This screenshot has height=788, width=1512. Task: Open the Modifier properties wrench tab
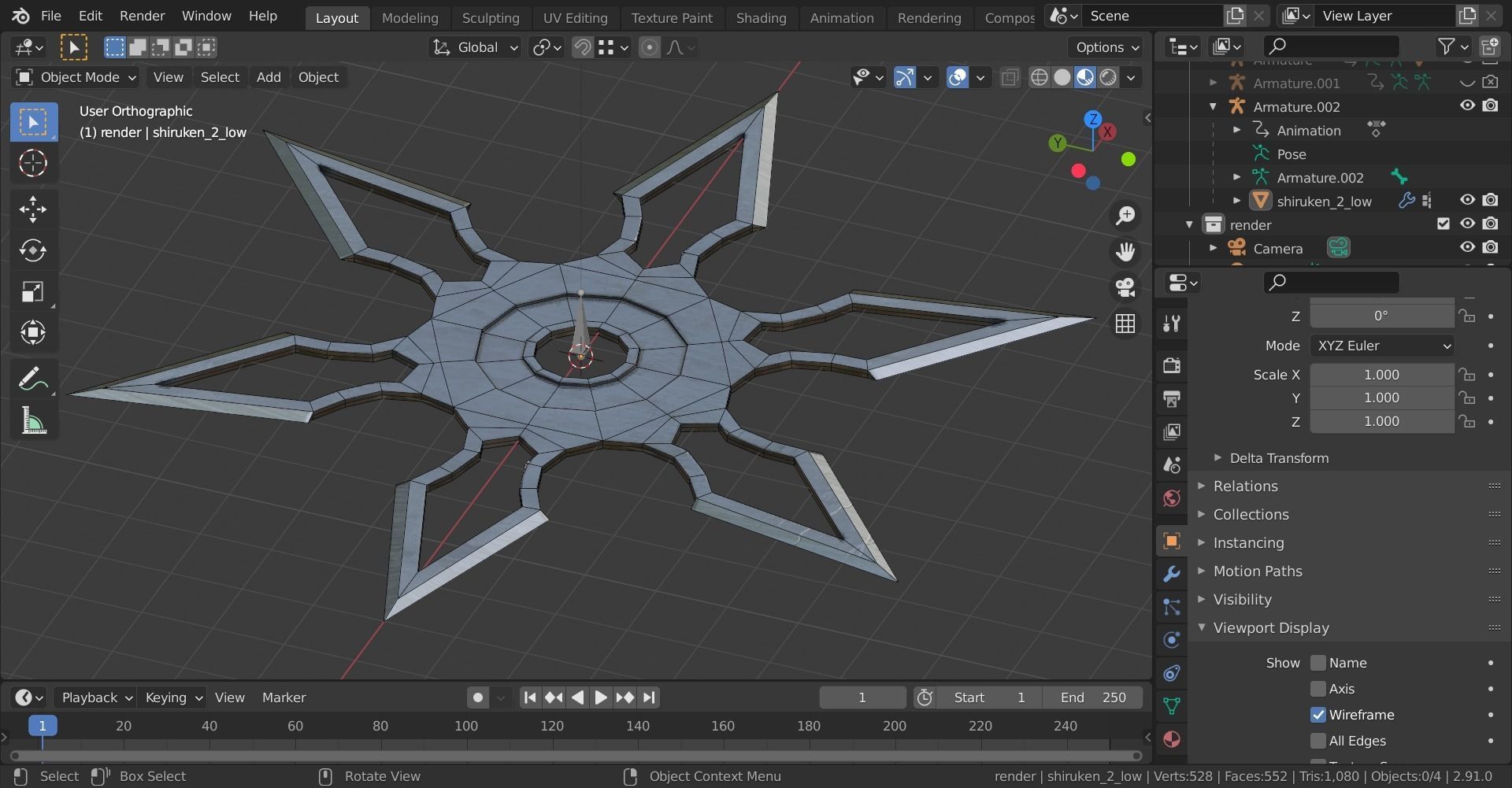[1172, 574]
